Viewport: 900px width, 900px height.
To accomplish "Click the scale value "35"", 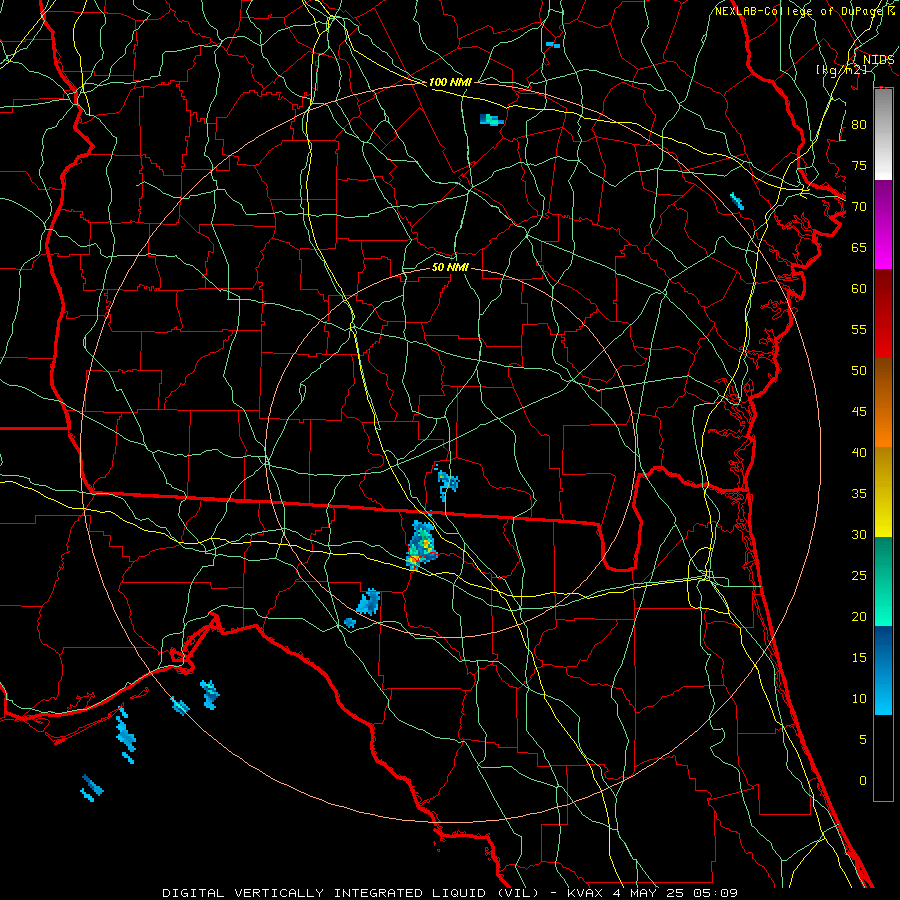I will click(859, 494).
